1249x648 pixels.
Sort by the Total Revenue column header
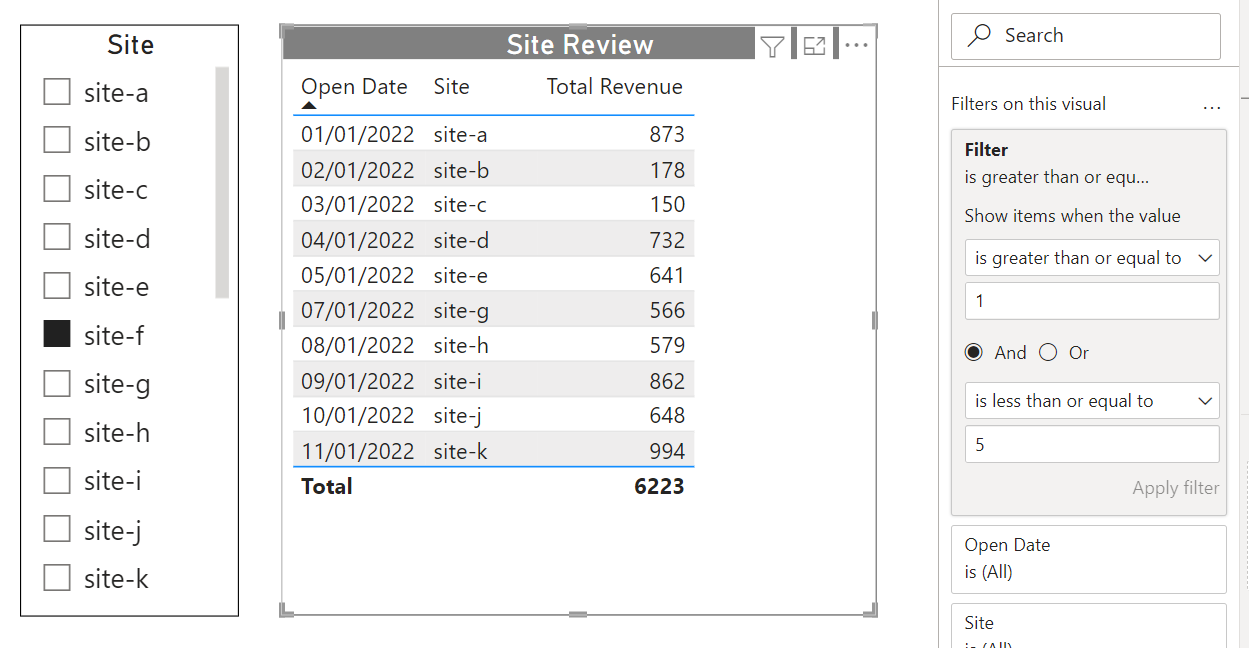(614, 87)
